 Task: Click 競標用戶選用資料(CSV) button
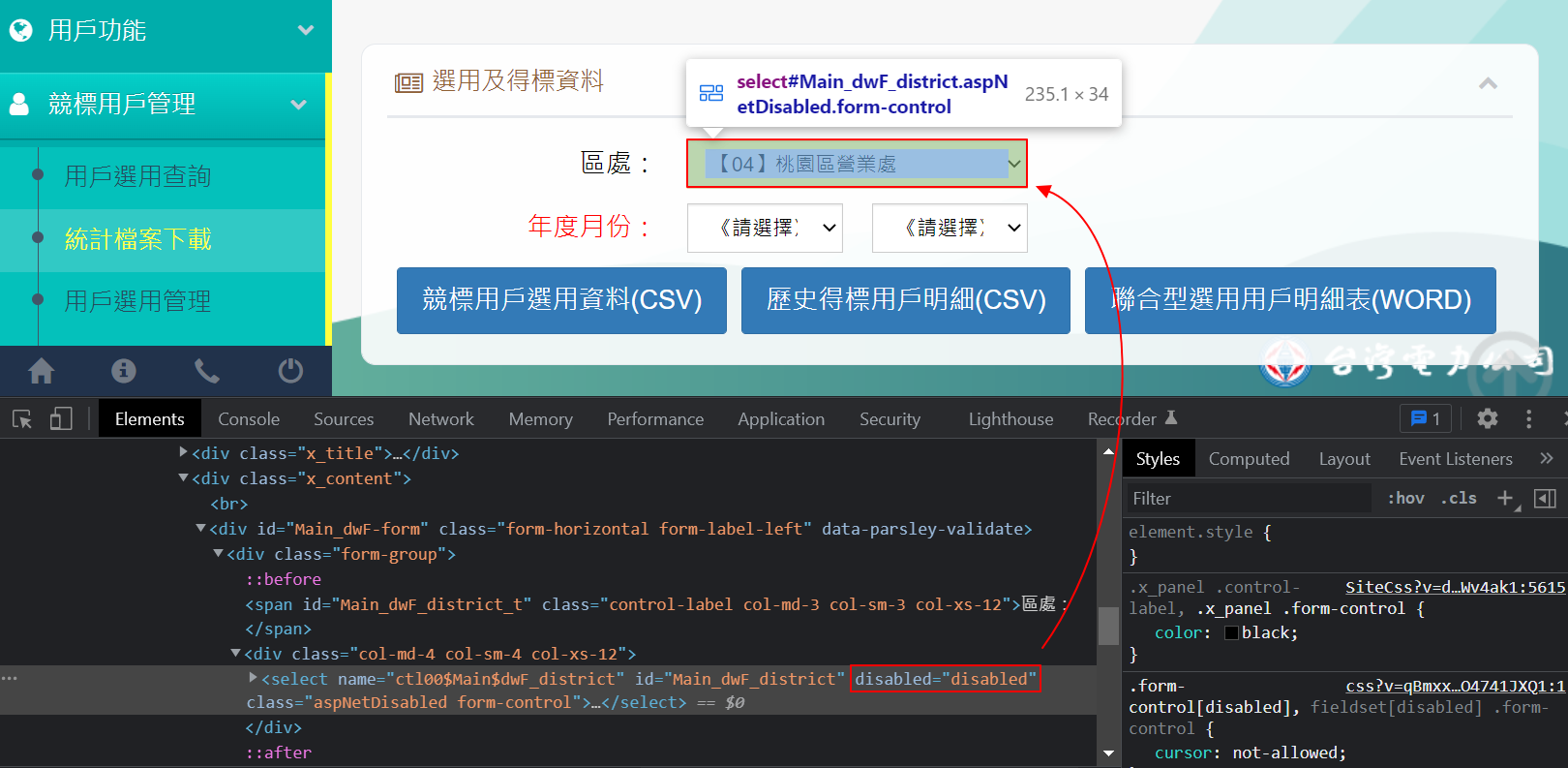pyautogui.click(x=561, y=300)
